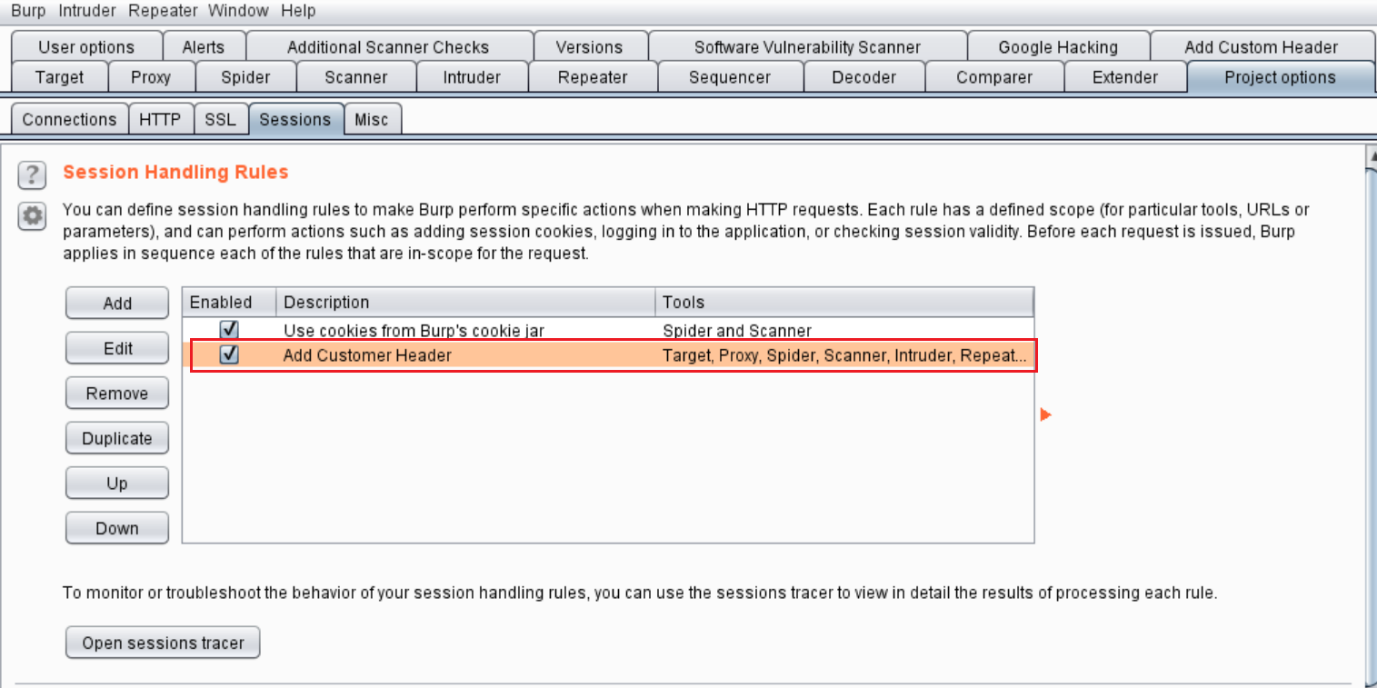Click the Add rule button
The width and height of the screenshot is (1377, 688).
[x=117, y=303]
